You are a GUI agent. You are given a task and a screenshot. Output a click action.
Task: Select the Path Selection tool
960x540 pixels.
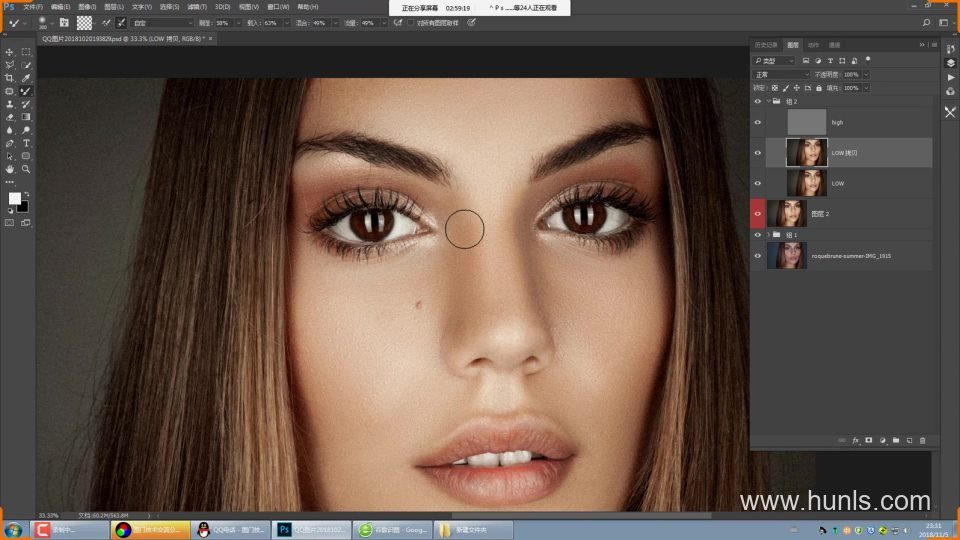tap(9, 156)
